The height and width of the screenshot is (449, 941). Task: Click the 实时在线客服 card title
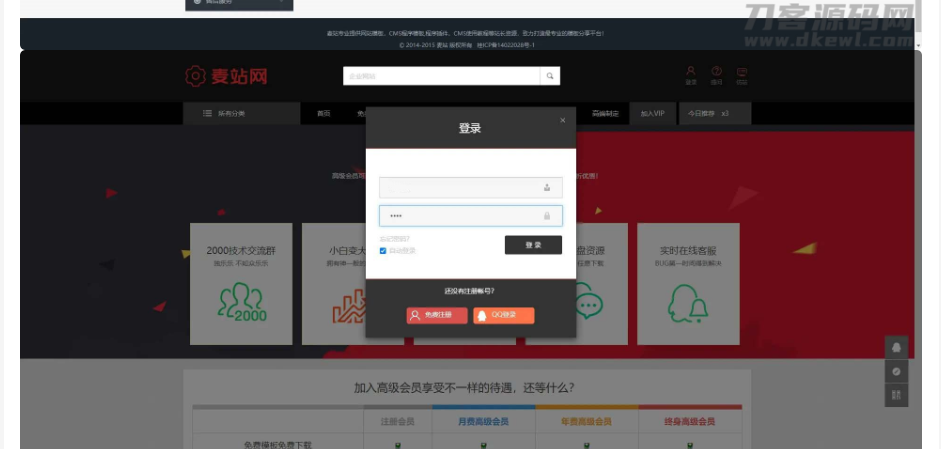pyautogui.click(x=688, y=250)
